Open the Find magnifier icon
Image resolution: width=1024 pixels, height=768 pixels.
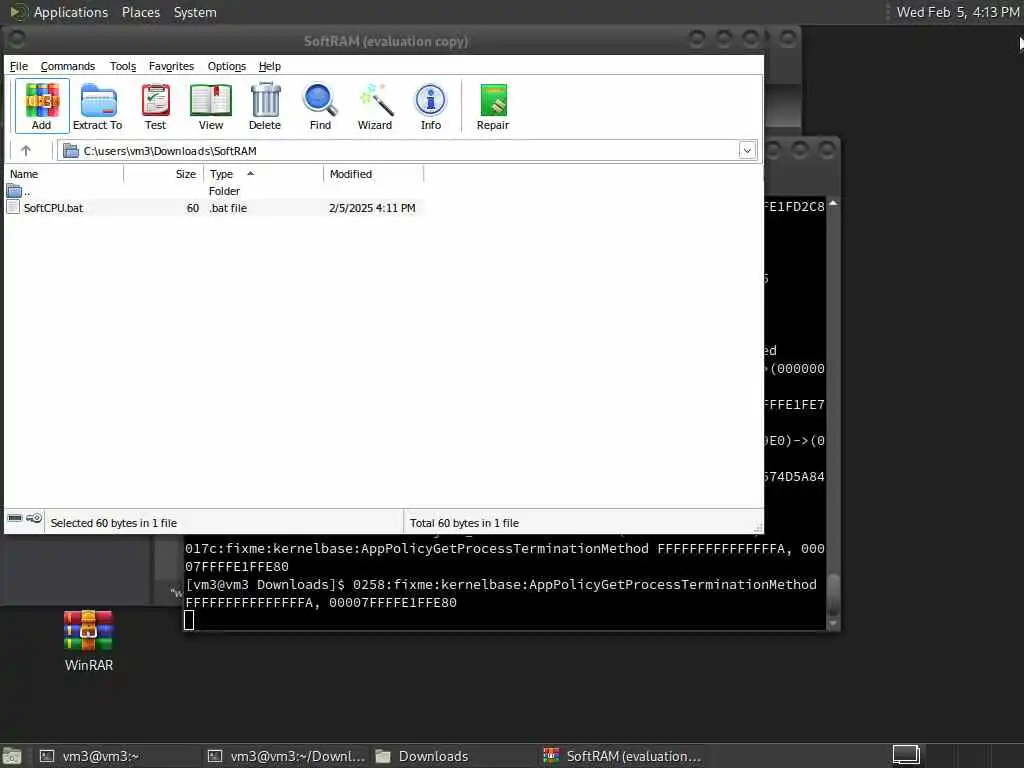320,106
